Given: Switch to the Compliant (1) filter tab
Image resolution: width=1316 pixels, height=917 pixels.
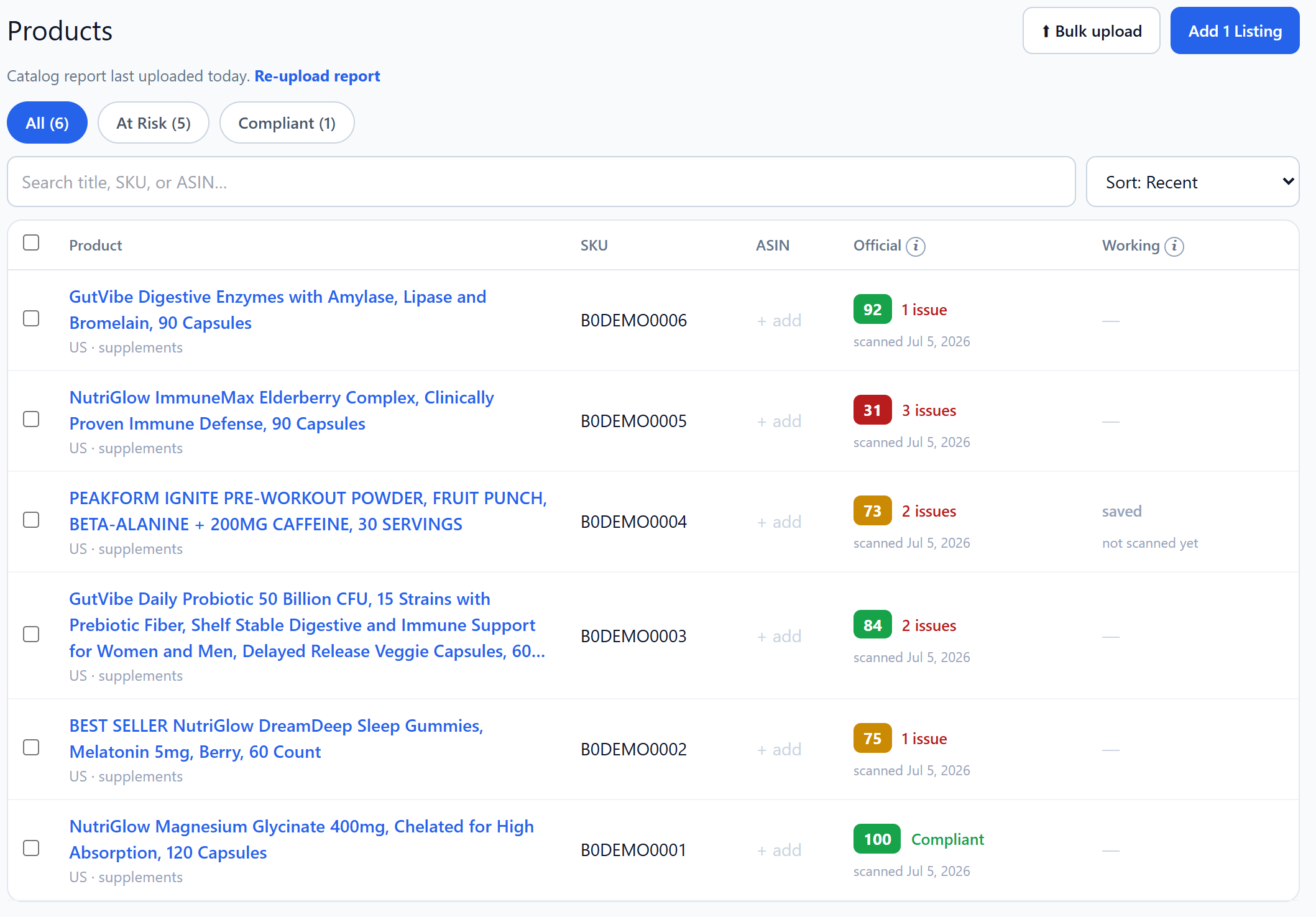Looking at the screenshot, I should (287, 122).
